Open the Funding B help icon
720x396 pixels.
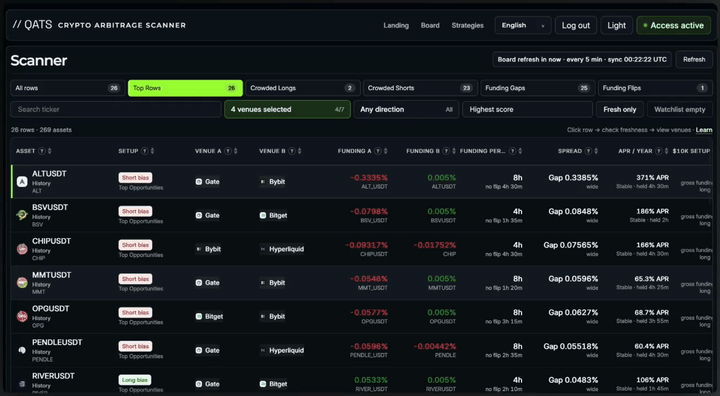446,151
